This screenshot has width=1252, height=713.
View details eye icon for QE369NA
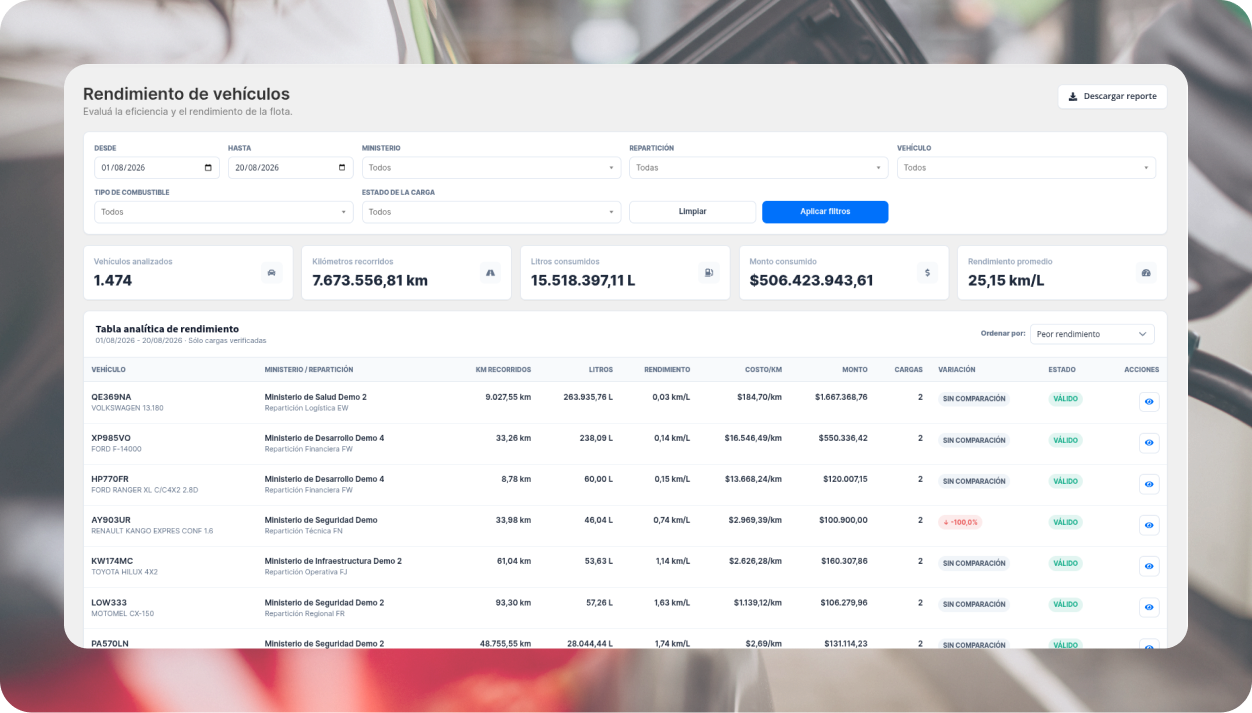coord(1149,402)
